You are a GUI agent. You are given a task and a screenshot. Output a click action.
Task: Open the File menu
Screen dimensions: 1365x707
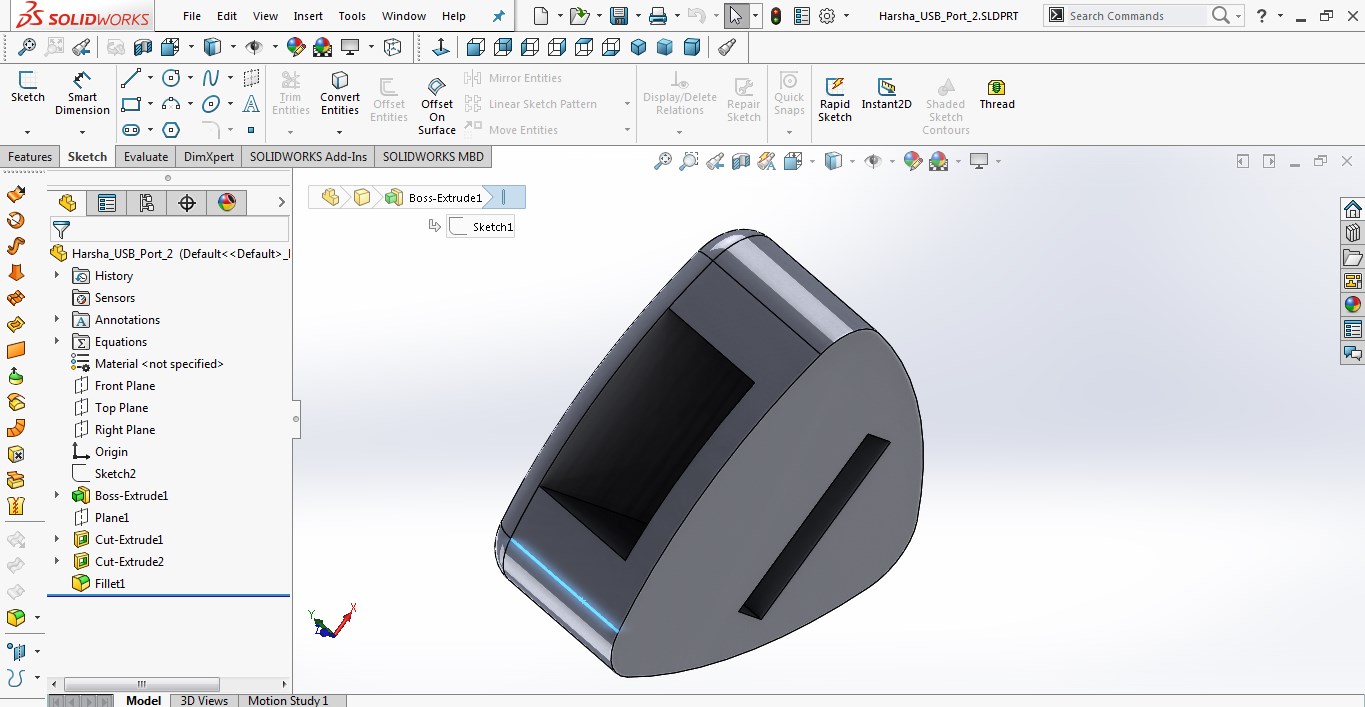click(x=192, y=16)
